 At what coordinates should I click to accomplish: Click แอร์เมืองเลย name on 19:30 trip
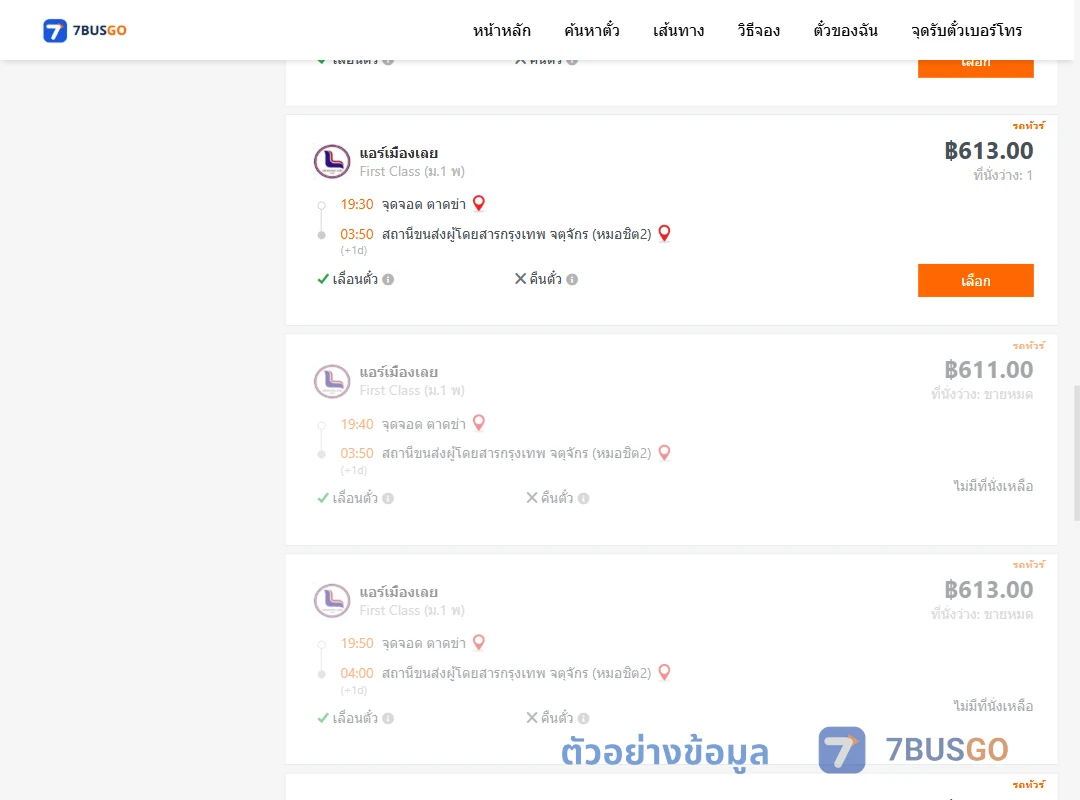click(399, 153)
